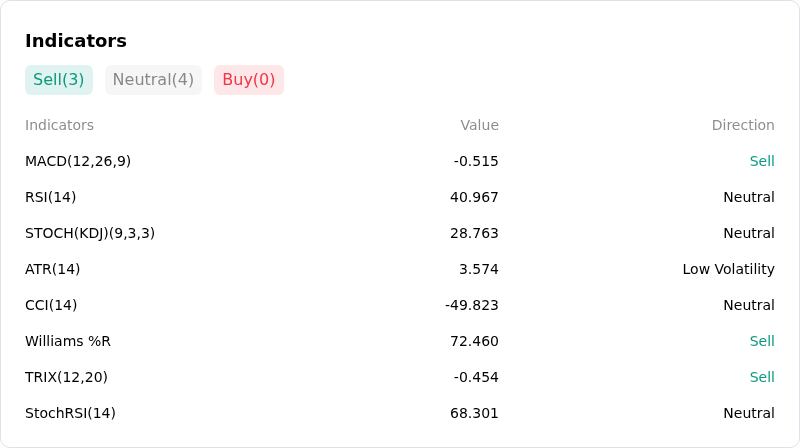
Task: Open the STOCH(KDJ)(9,3,3) indicator
Action: (x=90, y=233)
